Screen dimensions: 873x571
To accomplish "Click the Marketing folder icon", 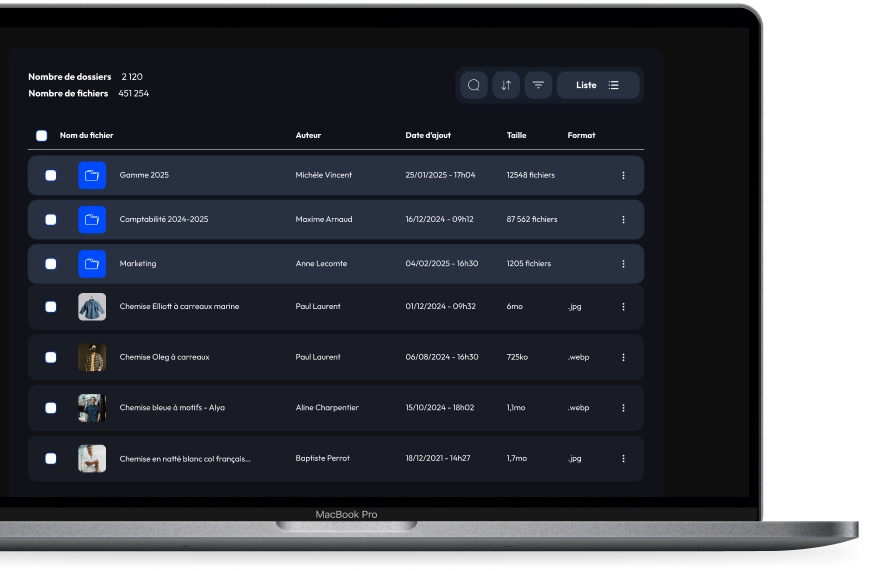I will (92, 264).
